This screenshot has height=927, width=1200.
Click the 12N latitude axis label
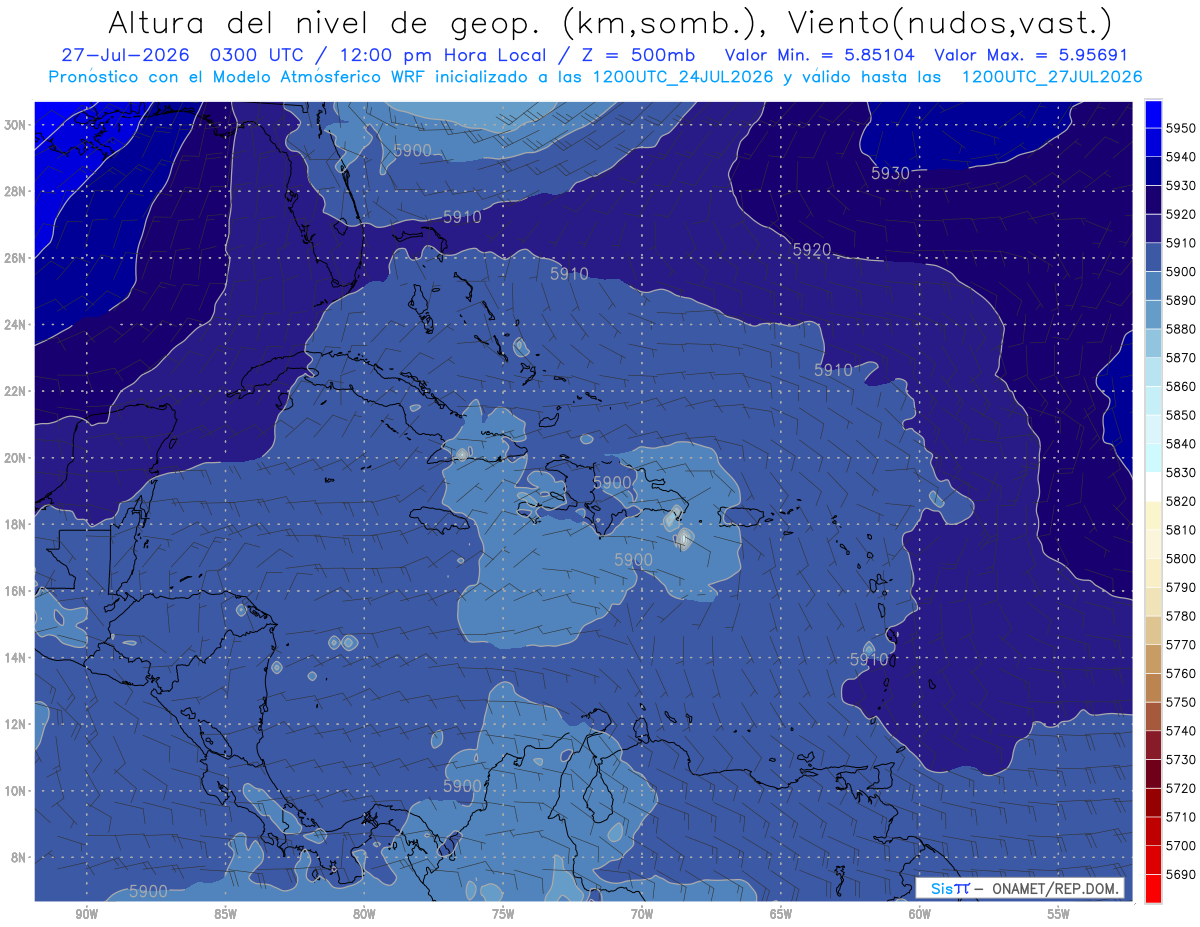pyautogui.click(x=16, y=724)
